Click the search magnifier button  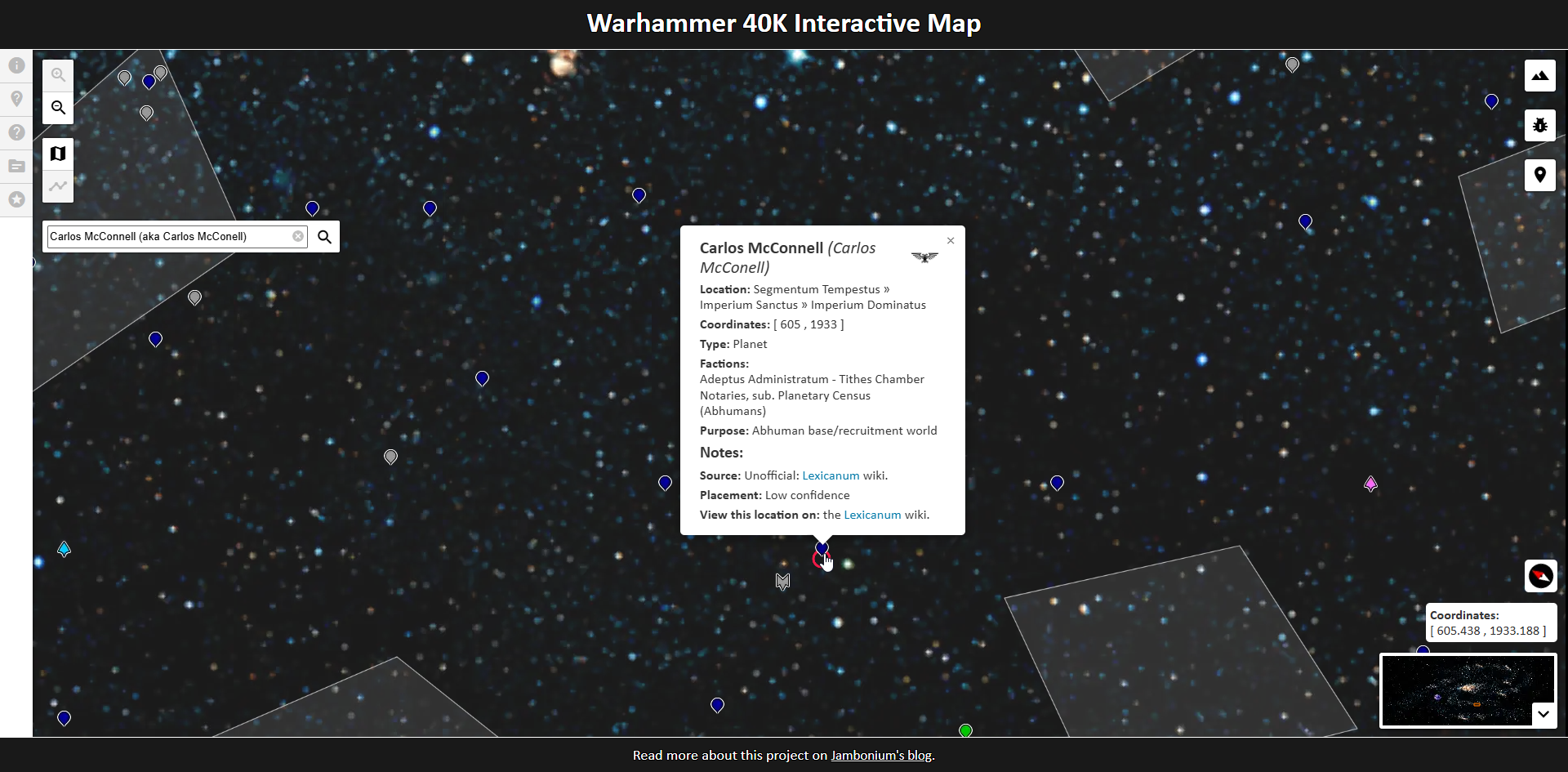[324, 237]
